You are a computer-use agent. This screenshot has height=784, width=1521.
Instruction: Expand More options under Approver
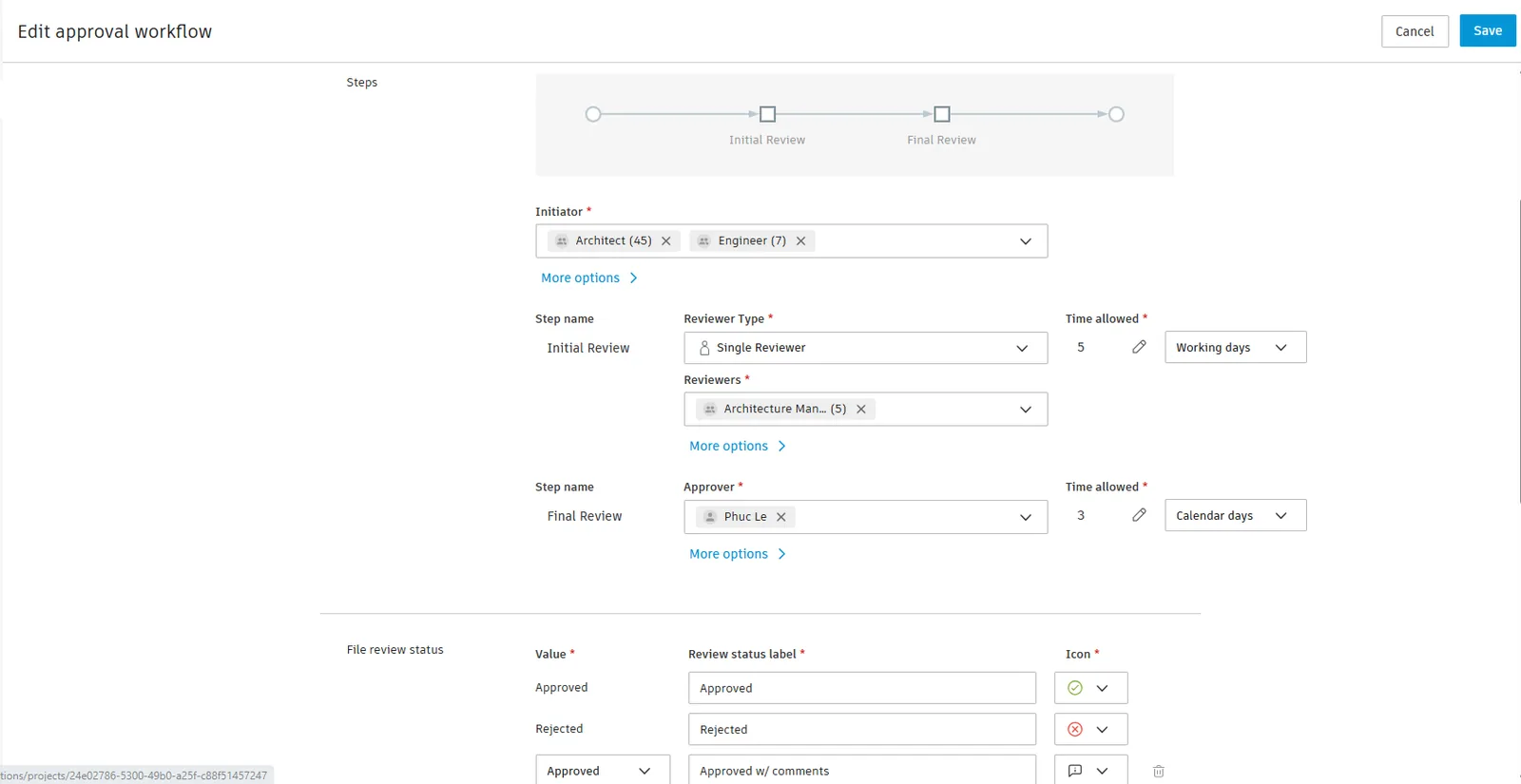click(x=738, y=554)
